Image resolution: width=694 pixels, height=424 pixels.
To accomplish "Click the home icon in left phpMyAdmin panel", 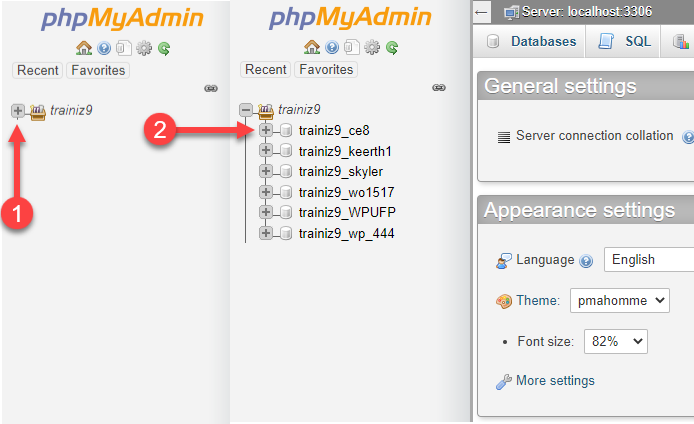I will (x=84, y=48).
